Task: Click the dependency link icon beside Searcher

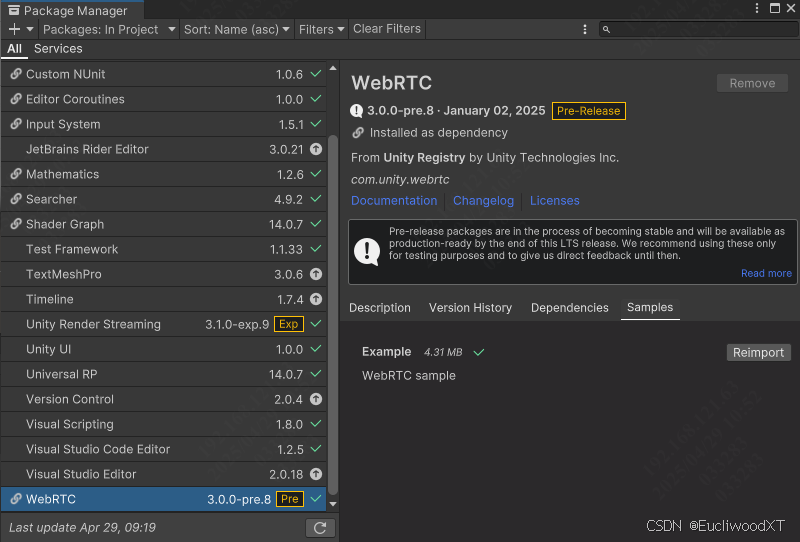Action: coord(16,199)
